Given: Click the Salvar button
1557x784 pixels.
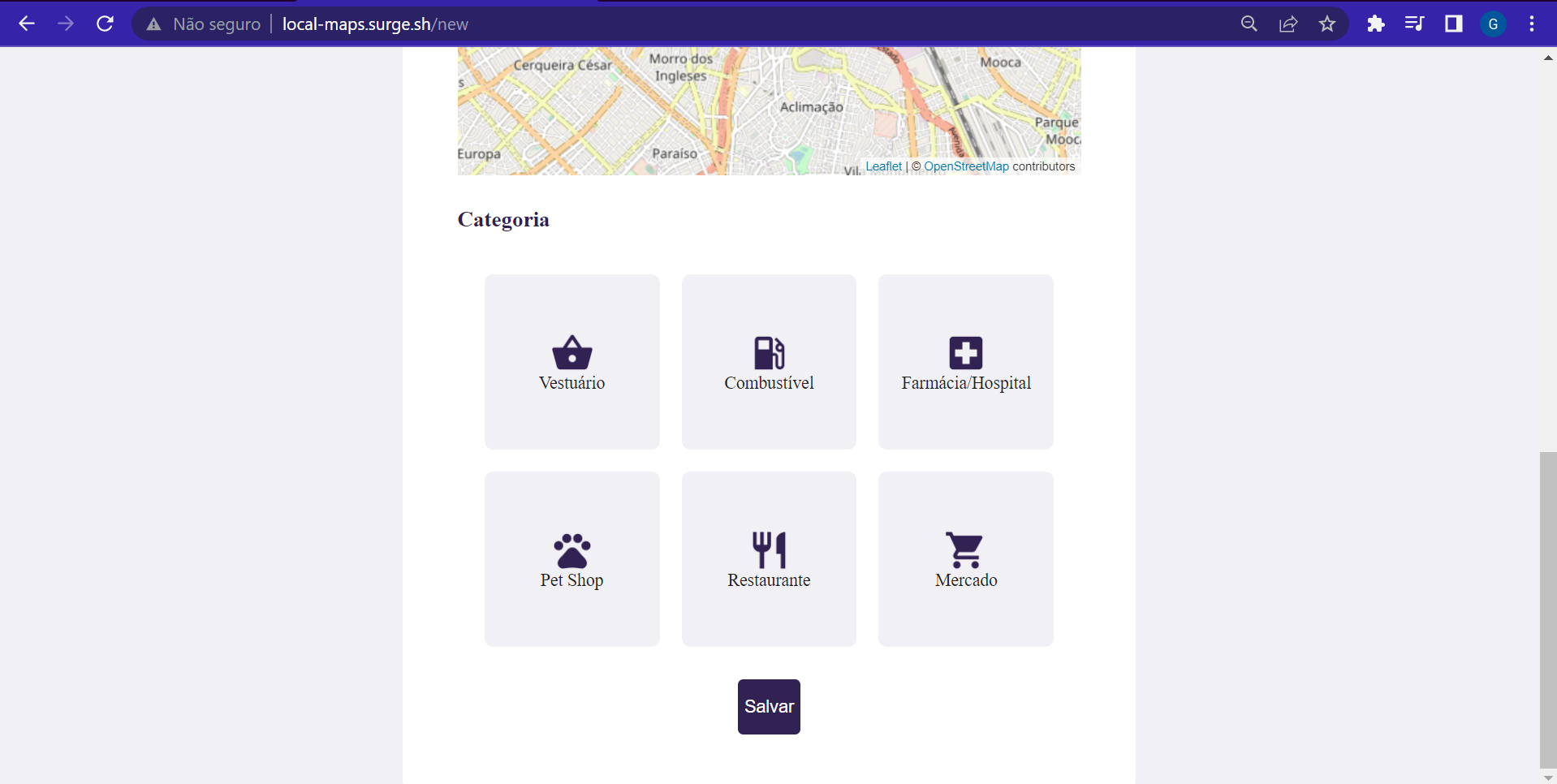Looking at the screenshot, I should [769, 707].
